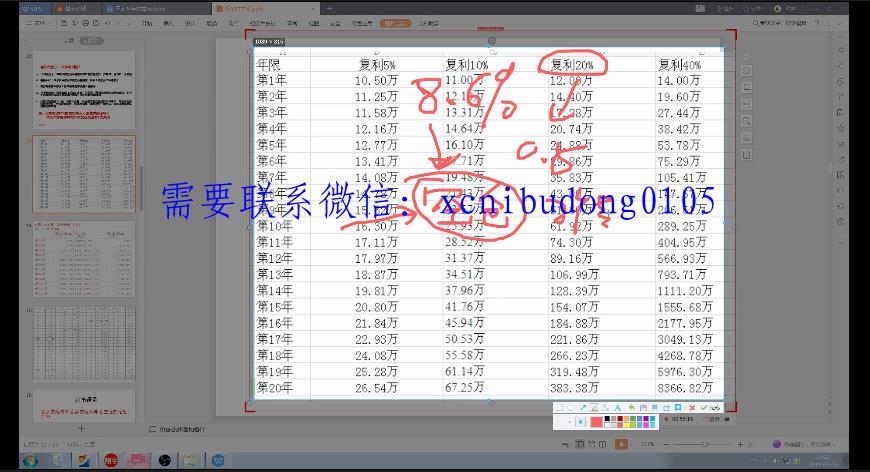Image resolution: width=870 pixels, height=472 pixels.
Task: Add a new slide with the plus button
Action: tap(81, 429)
